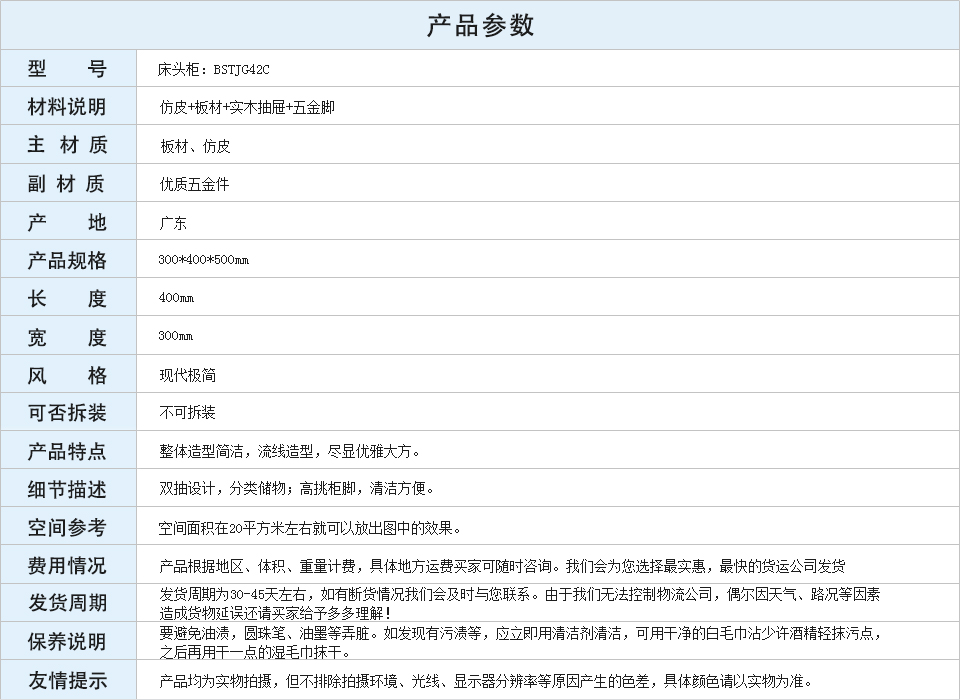Select the model text 床头柜：BSTJG42C

click(x=214, y=70)
